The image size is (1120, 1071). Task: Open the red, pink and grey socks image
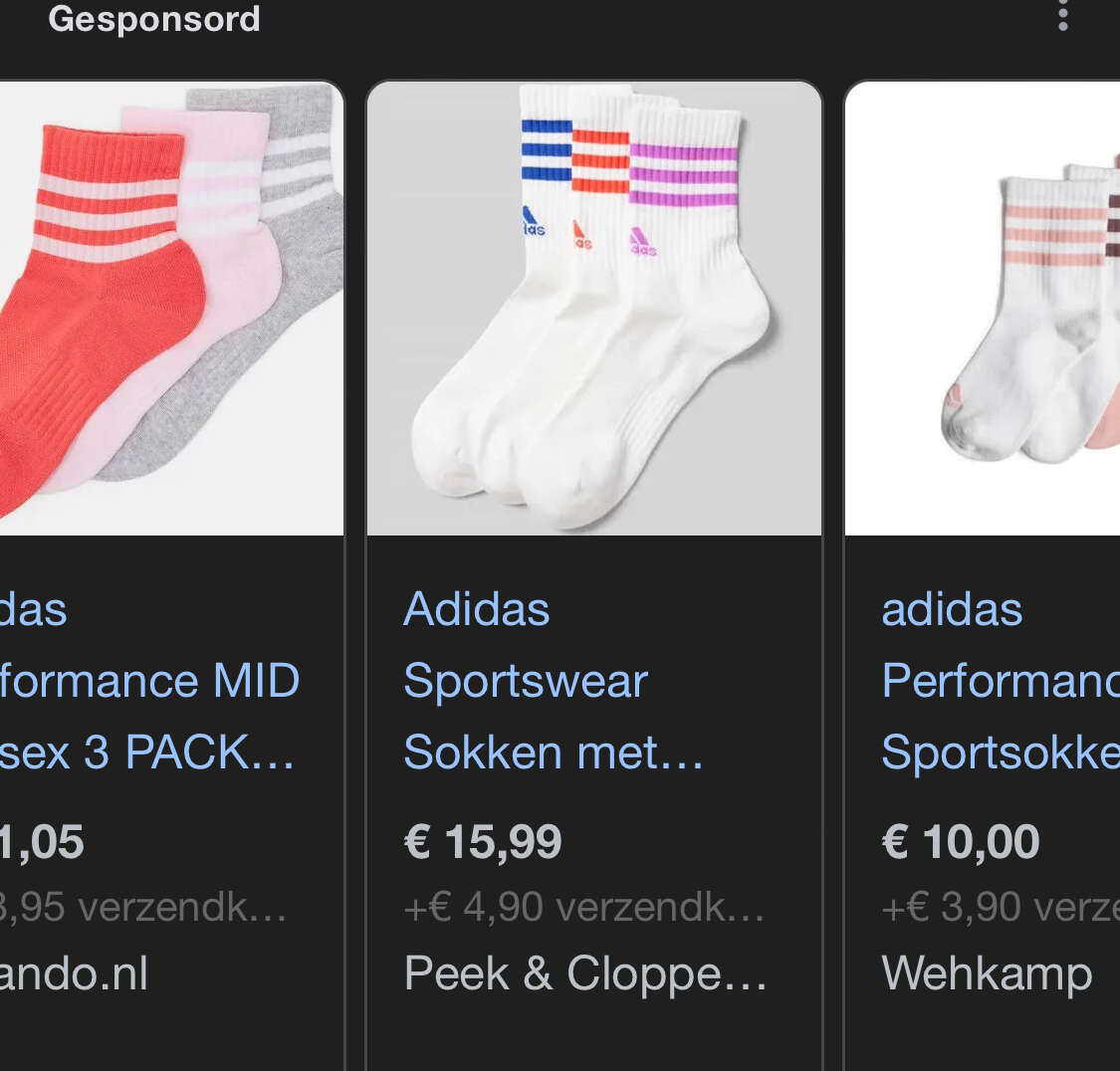(171, 308)
